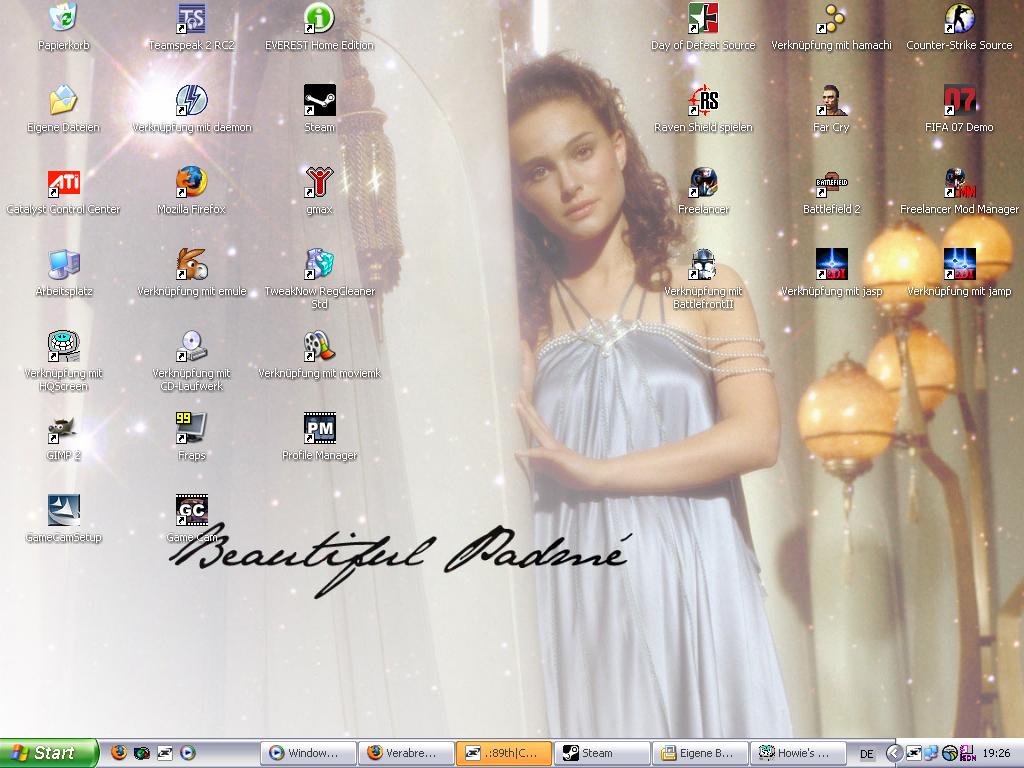
Task: Select the Verknüpfung mit emule shortcut
Action: tap(191, 264)
